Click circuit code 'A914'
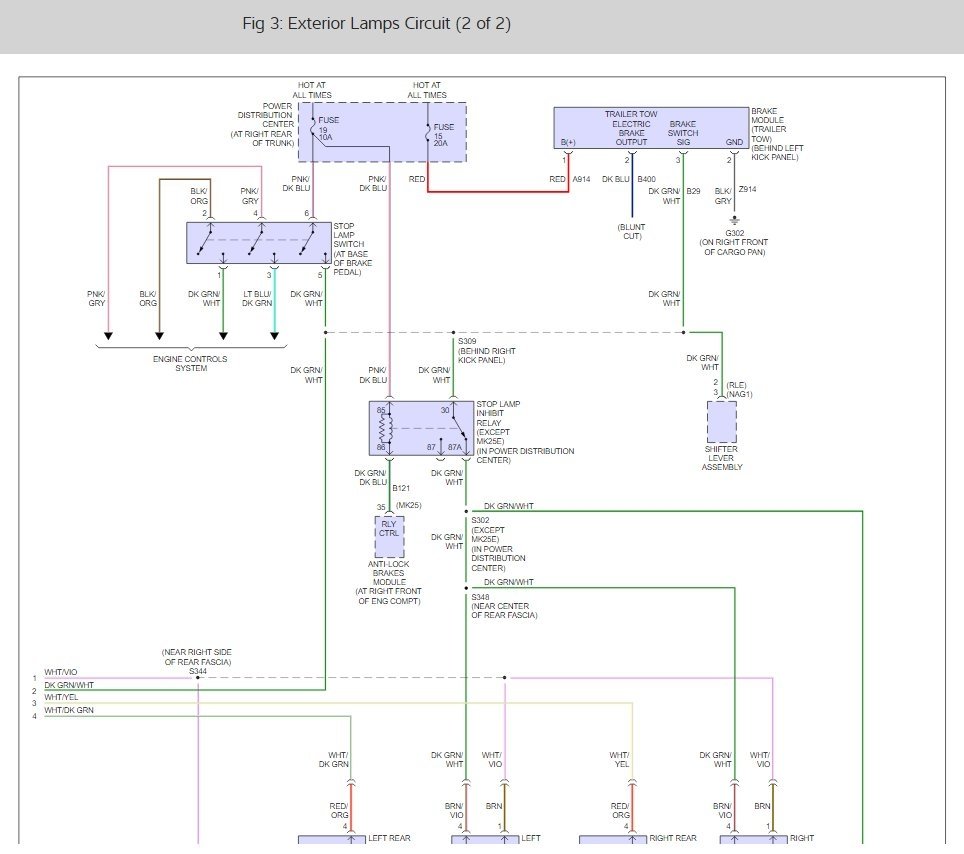The height and width of the screenshot is (854, 964). [x=581, y=179]
